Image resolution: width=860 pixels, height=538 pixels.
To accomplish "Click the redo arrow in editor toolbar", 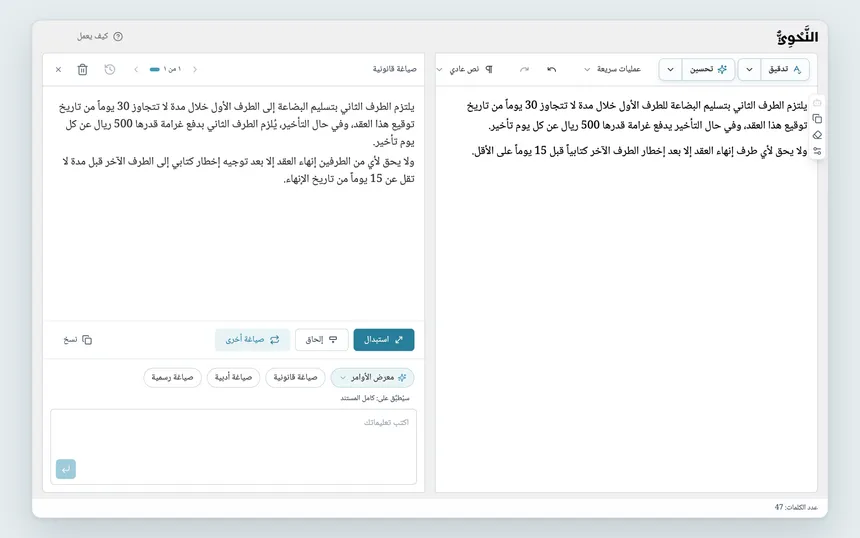I will click(524, 69).
